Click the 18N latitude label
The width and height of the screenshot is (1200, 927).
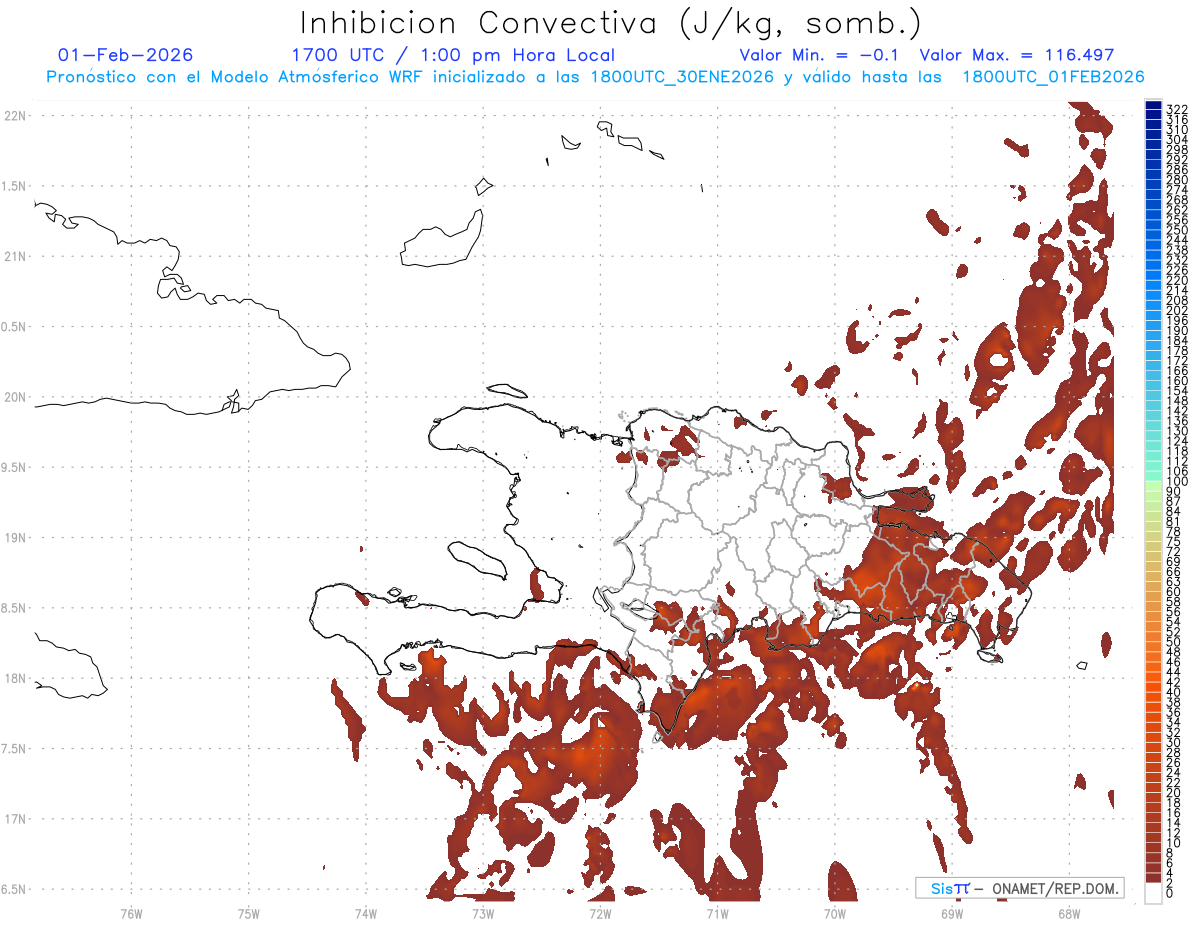click(14, 679)
